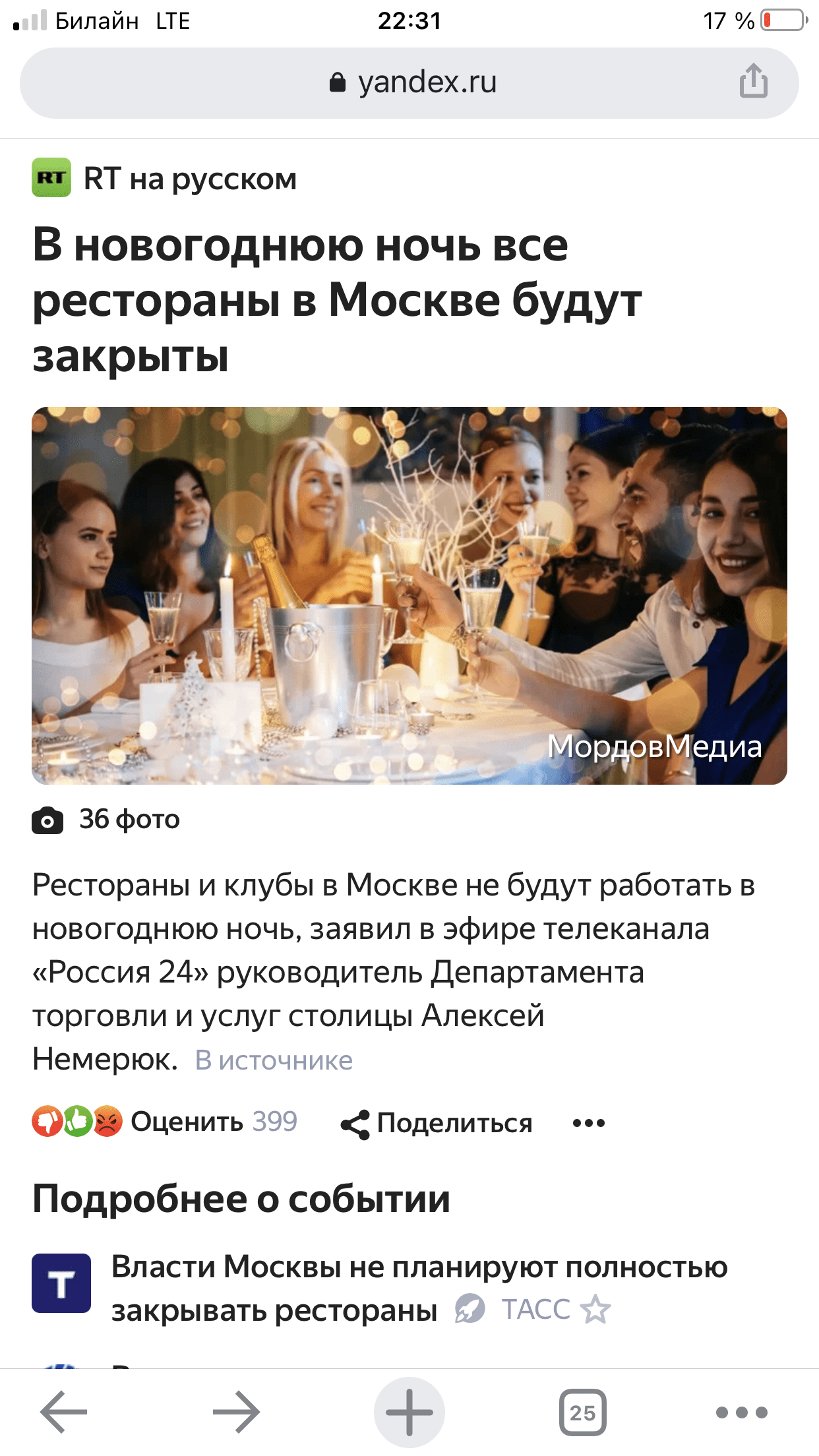This screenshot has height=1456, width=819.
Task: Open a new tab with plus button
Action: pyautogui.click(x=409, y=1412)
